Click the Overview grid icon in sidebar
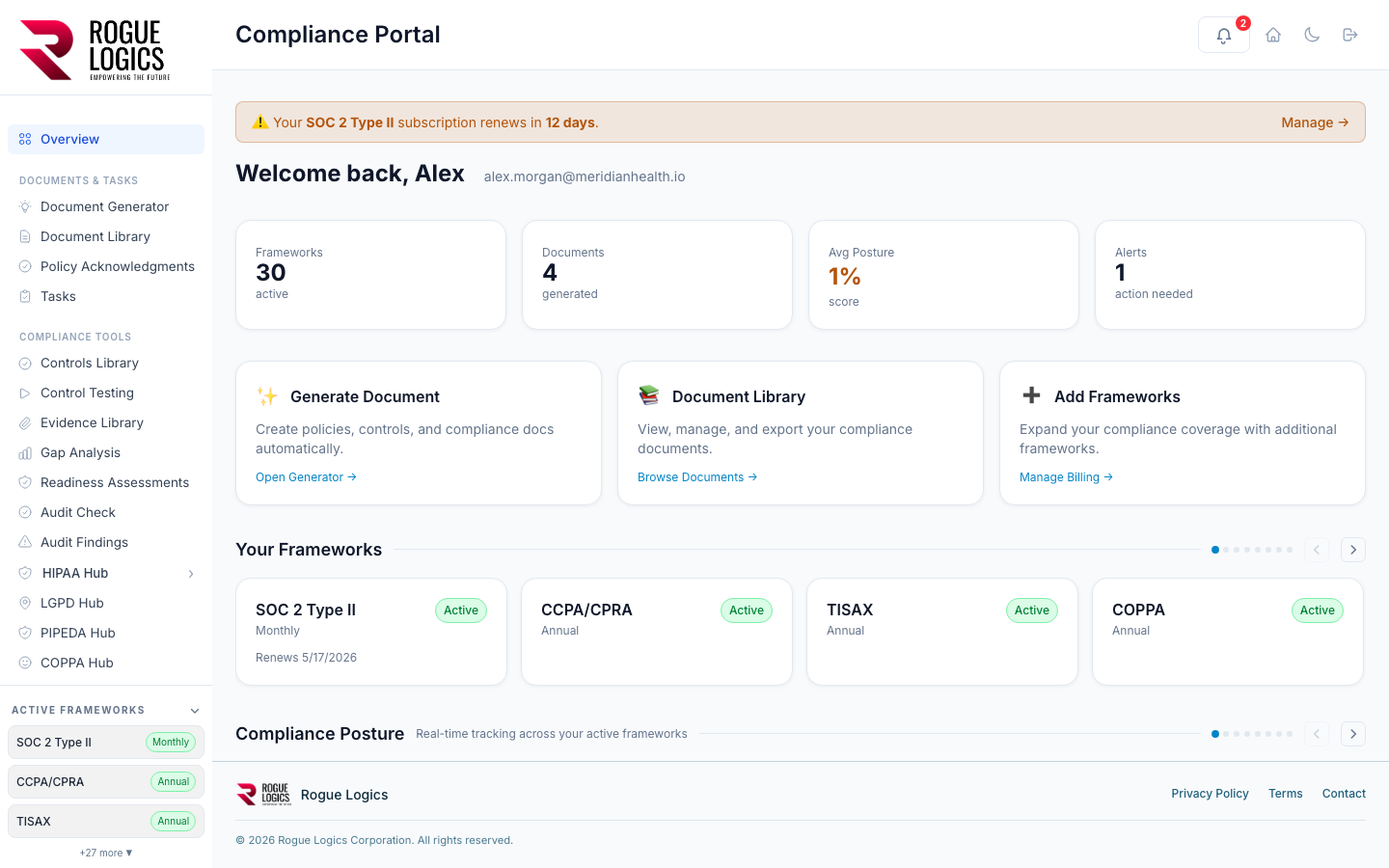The image size is (1389, 868). (25, 139)
